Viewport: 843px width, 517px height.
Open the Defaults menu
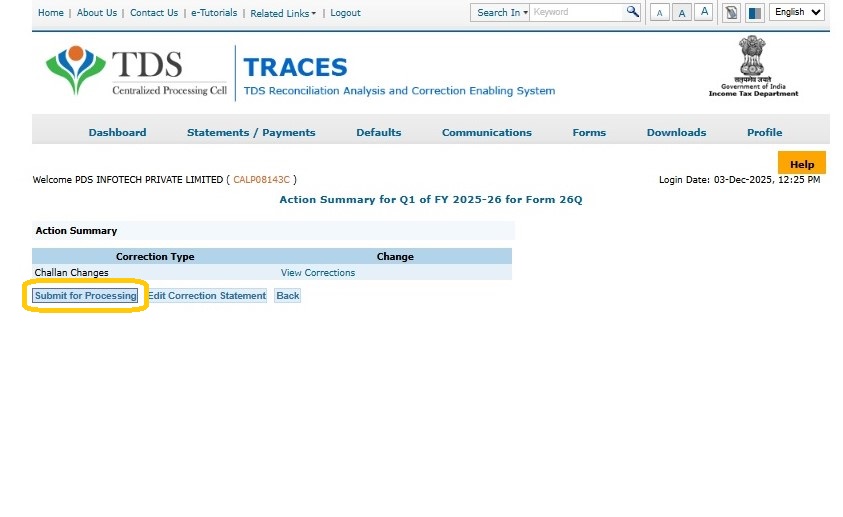pos(378,132)
